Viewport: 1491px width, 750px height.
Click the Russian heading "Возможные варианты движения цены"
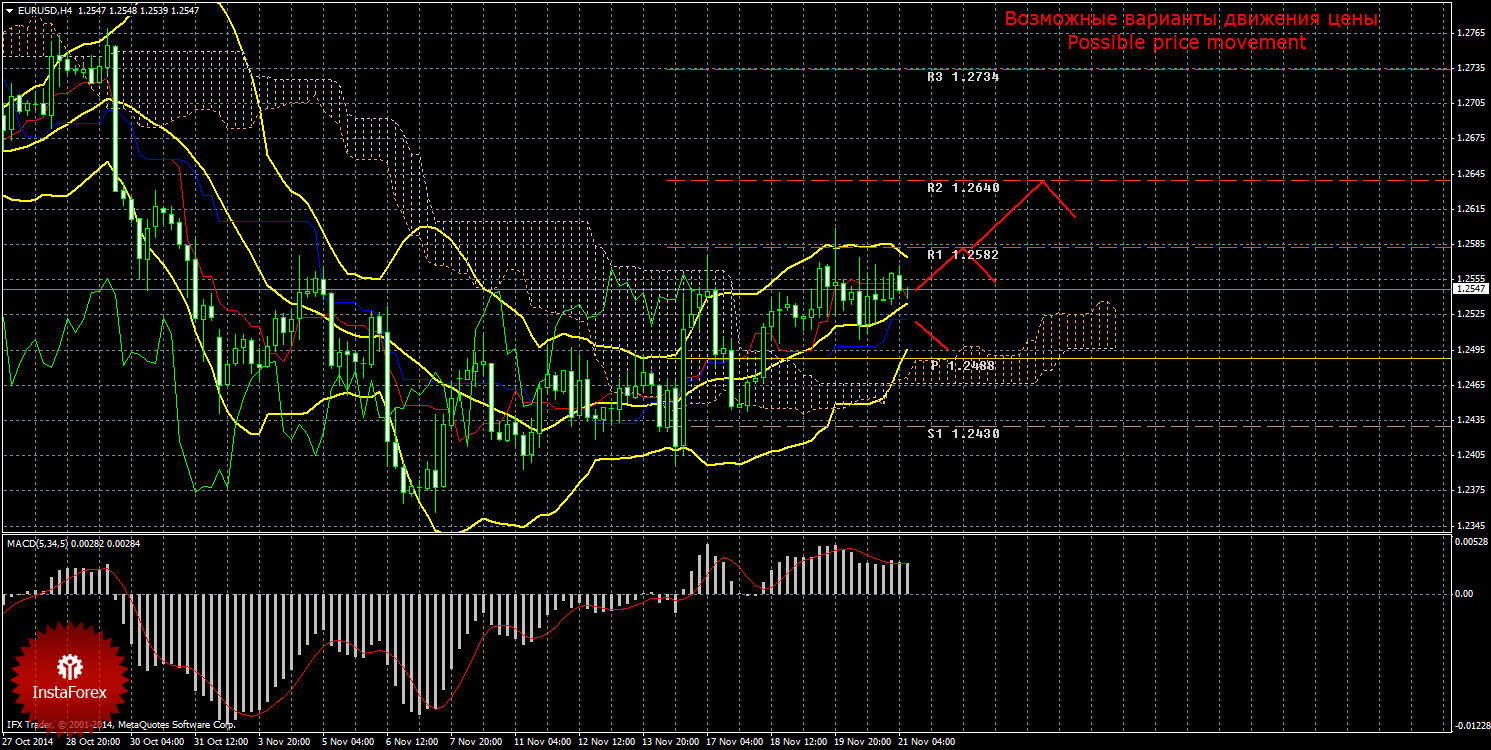[x=1191, y=19]
